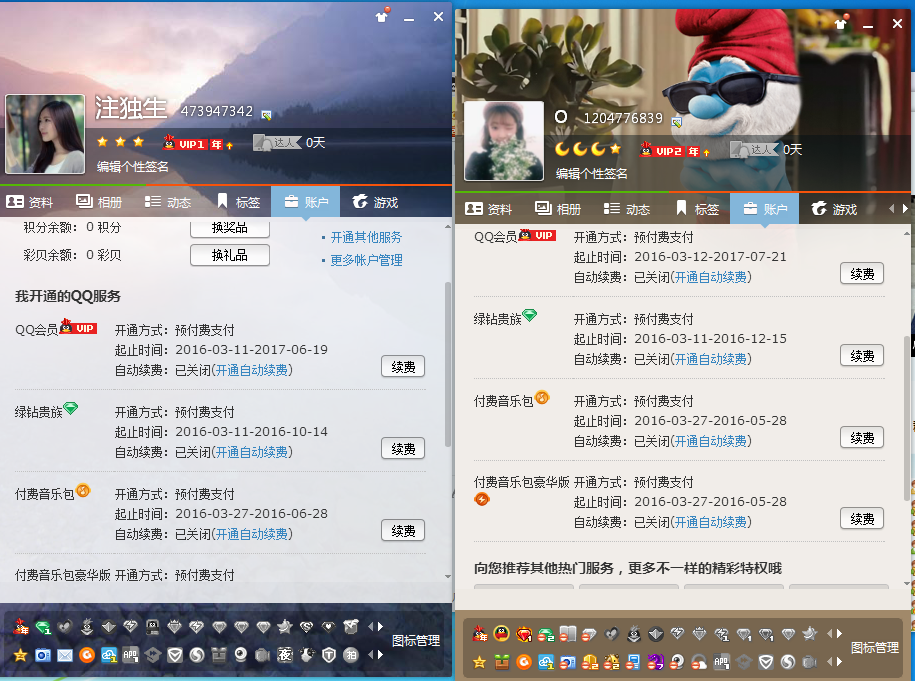Open the 游戏 tab in 汪独生 window
The image size is (915, 681).
click(x=375, y=202)
